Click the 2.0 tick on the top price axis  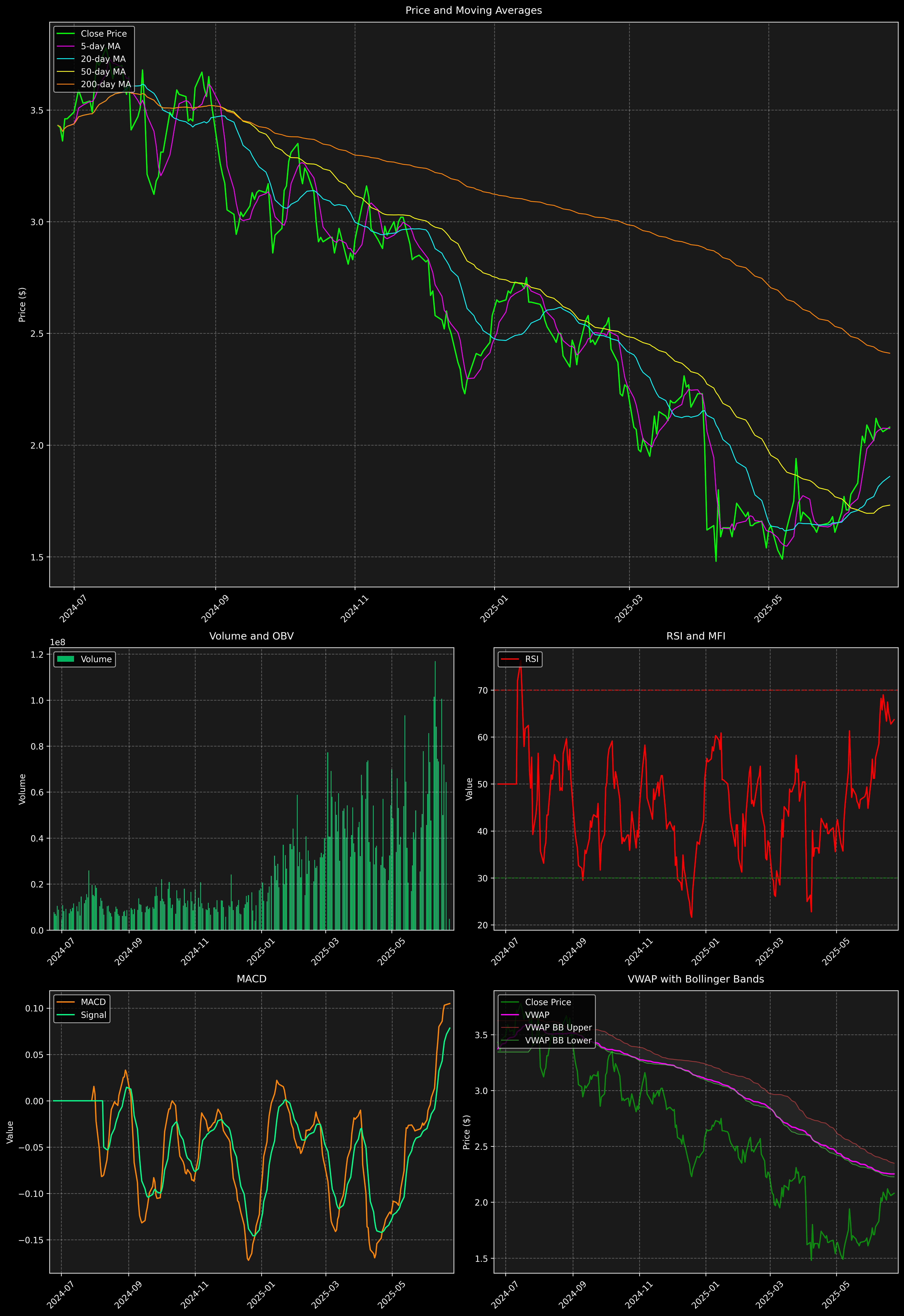coord(37,446)
